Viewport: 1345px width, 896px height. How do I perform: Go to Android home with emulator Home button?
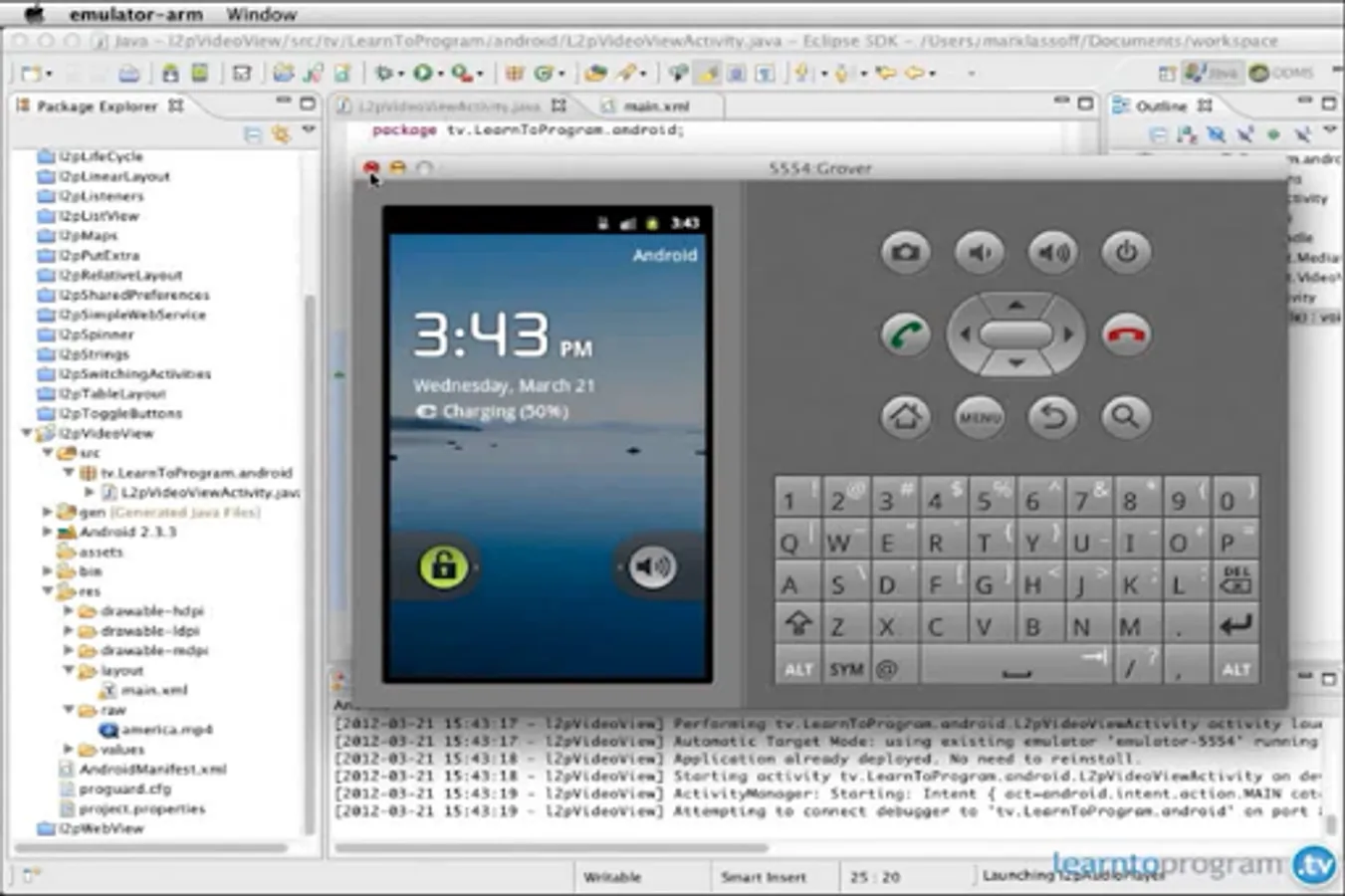[905, 416]
